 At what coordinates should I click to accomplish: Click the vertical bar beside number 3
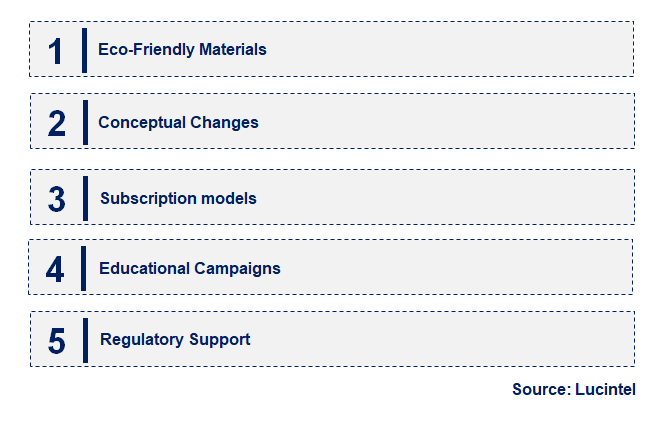tap(85, 198)
